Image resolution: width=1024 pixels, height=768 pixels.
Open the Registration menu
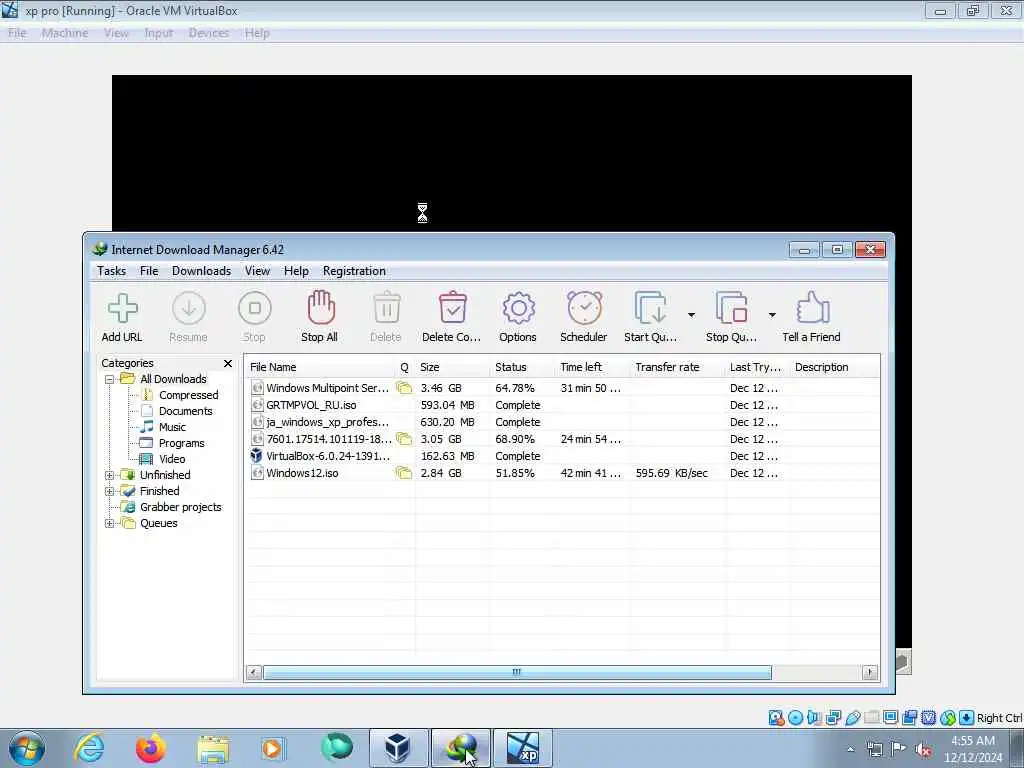354,271
